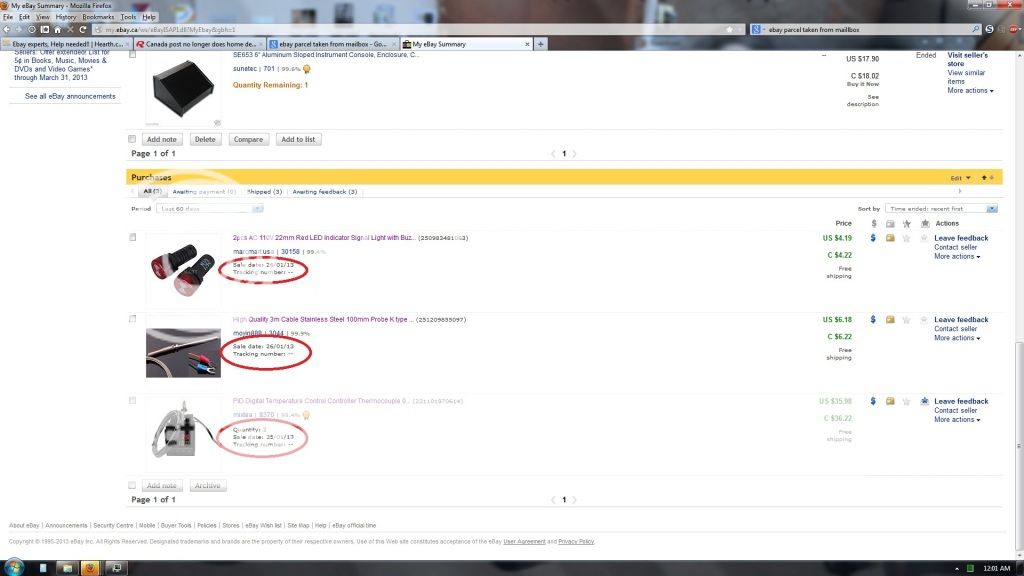Open the File menu
Viewport: 1024px width, 576px height.
point(8,17)
